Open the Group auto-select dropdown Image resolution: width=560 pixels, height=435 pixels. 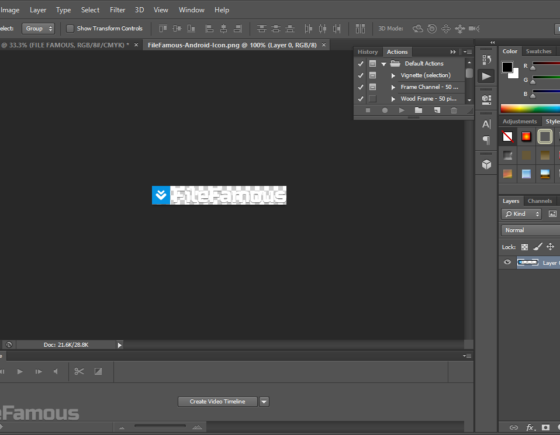point(38,28)
